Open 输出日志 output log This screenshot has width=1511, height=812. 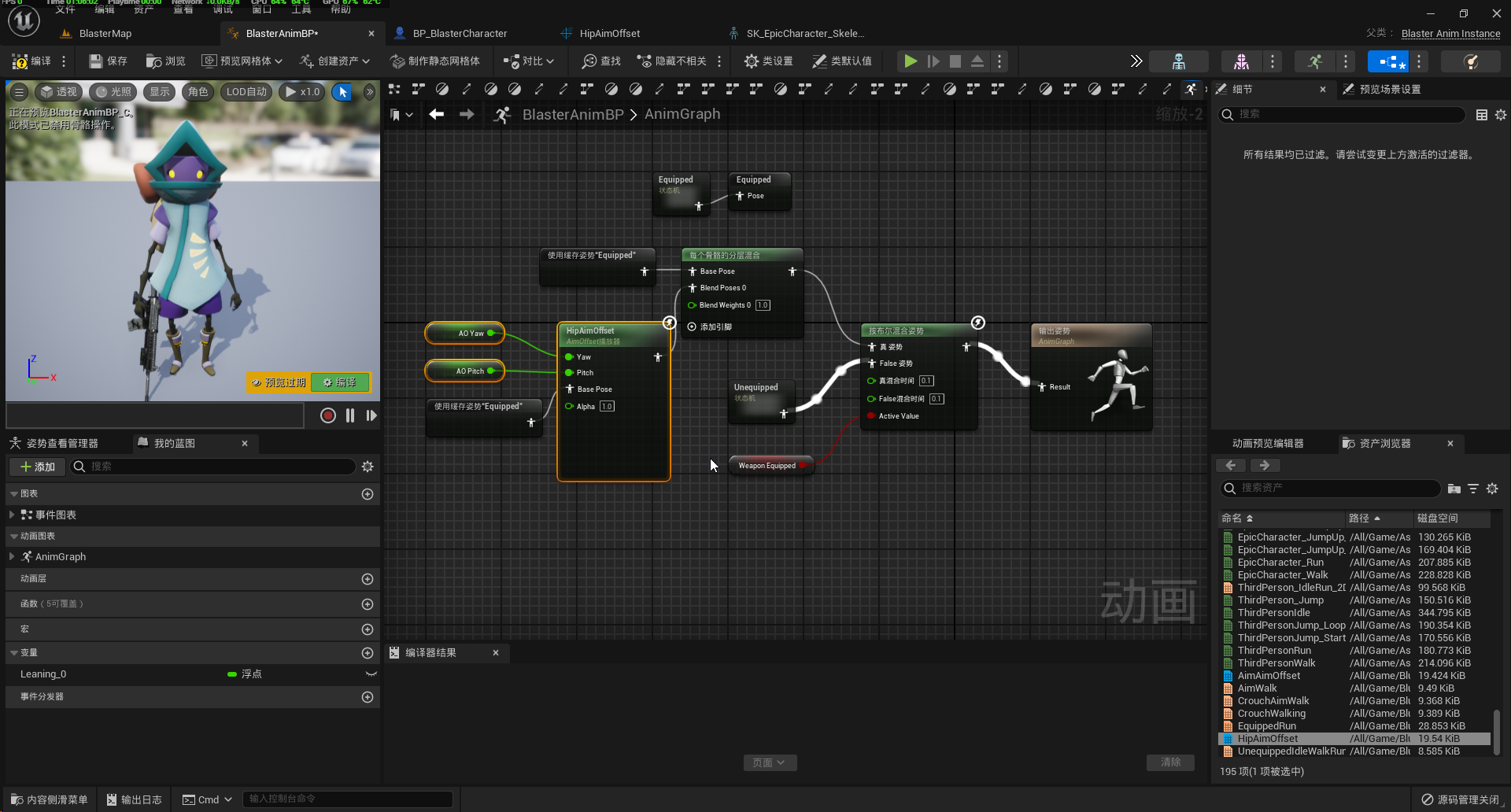point(134,799)
